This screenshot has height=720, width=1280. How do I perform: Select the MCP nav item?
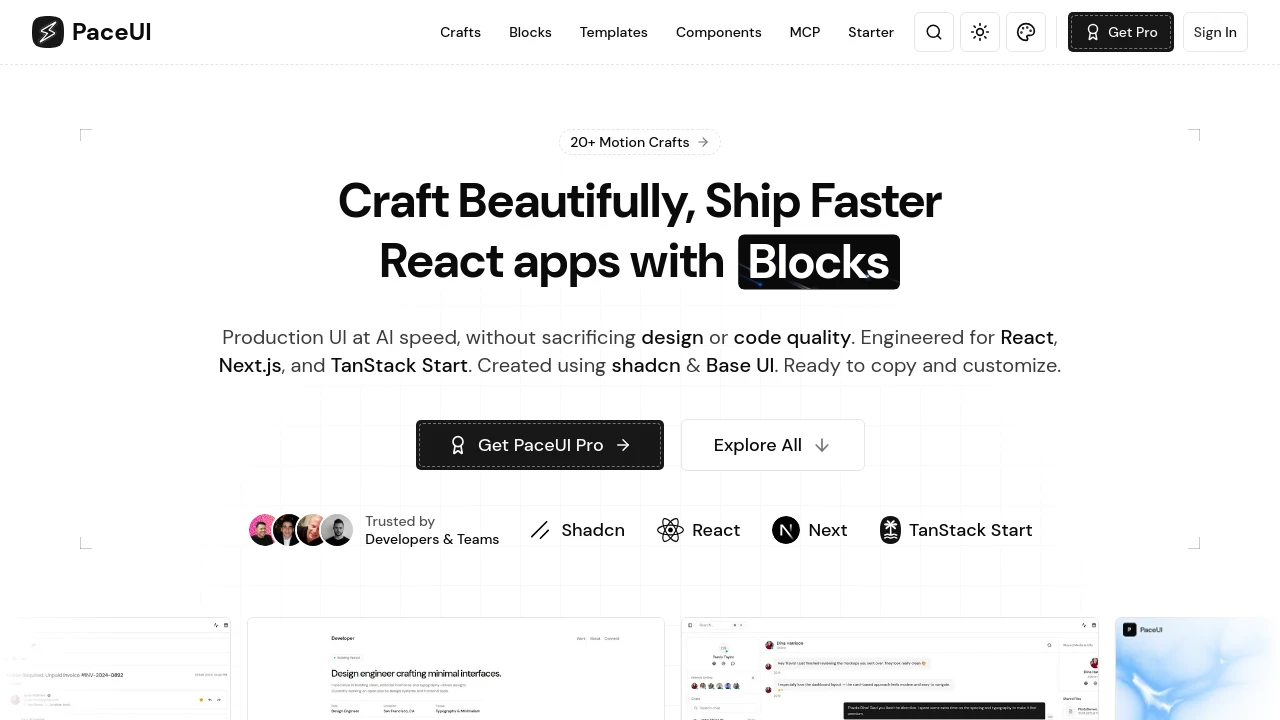(x=805, y=32)
